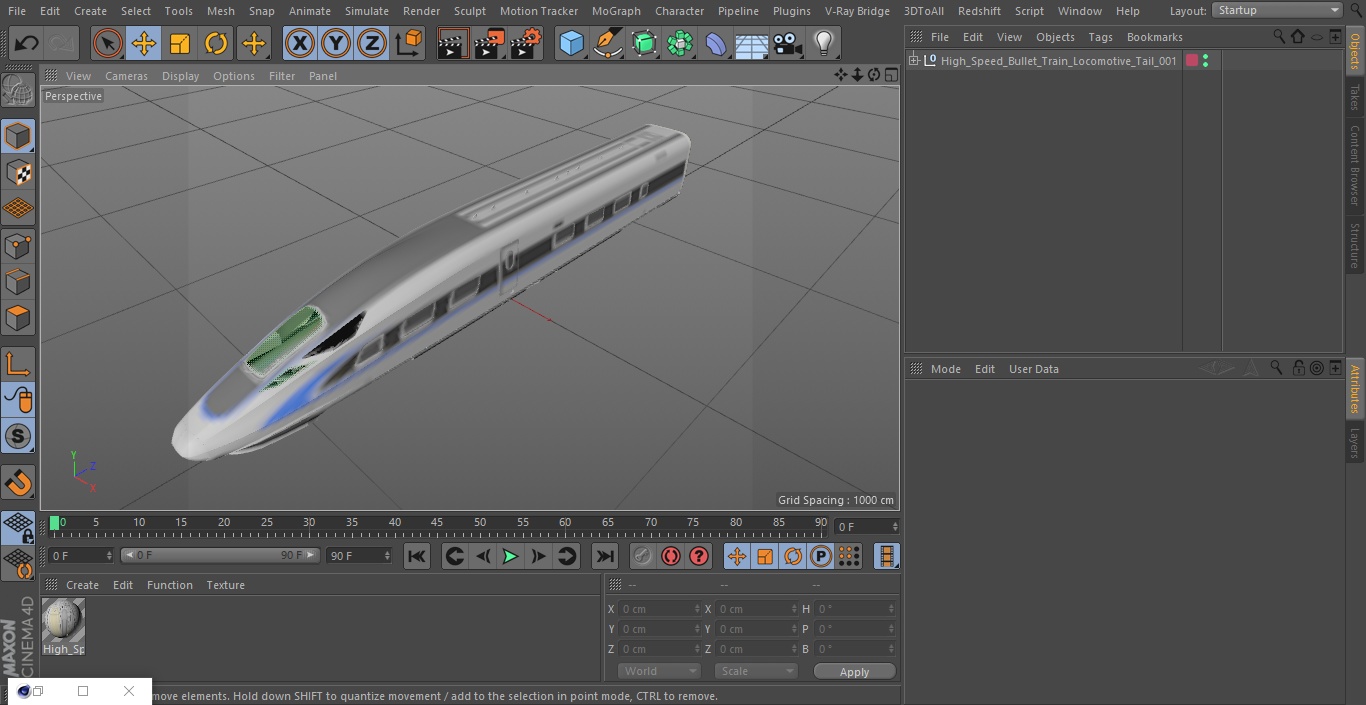Render active view clapperboard icon
The height and width of the screenshot is (705, 1366).
pos(453,43)
